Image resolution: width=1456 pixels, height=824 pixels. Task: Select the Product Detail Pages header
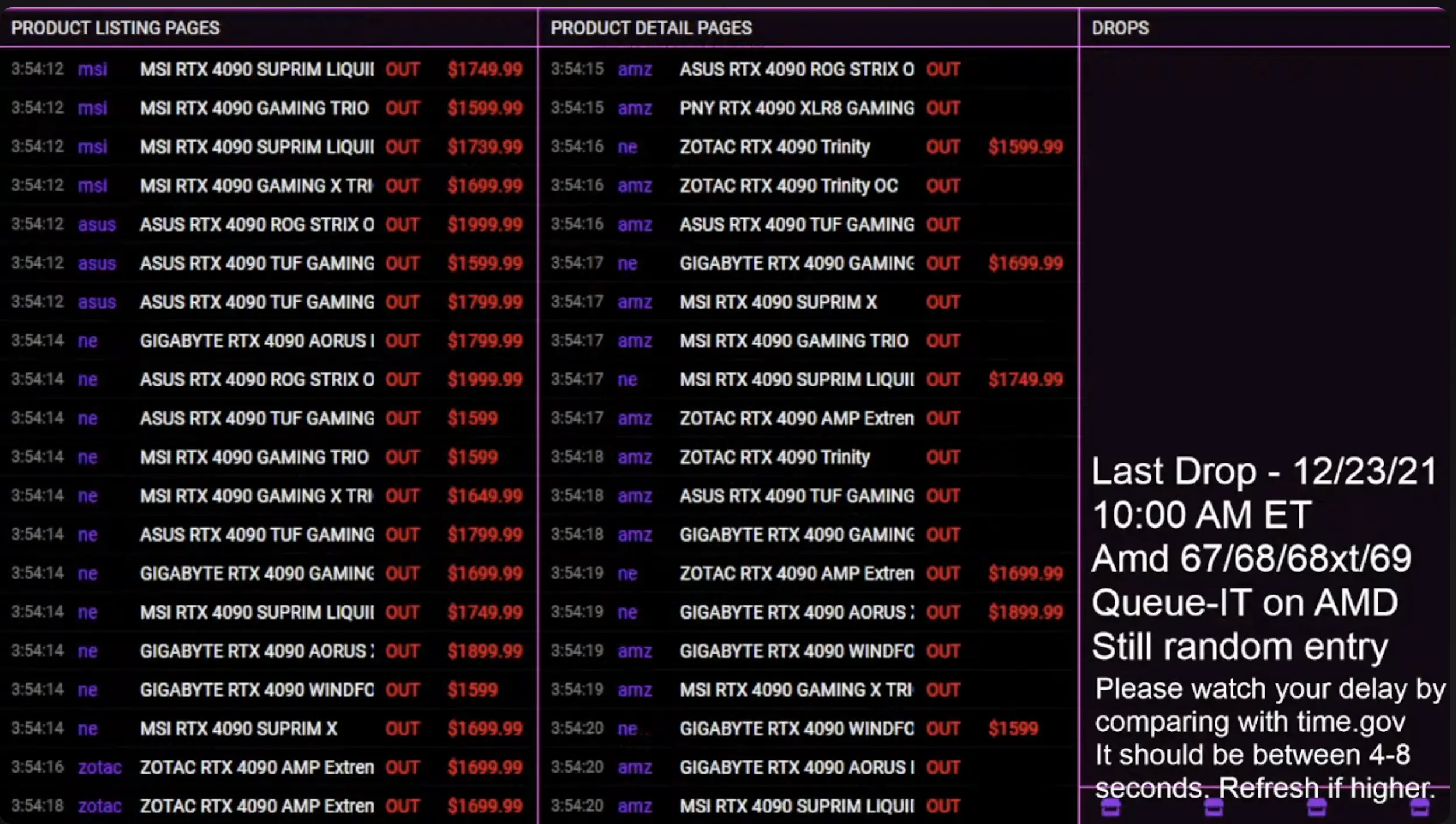coord(651,28)
